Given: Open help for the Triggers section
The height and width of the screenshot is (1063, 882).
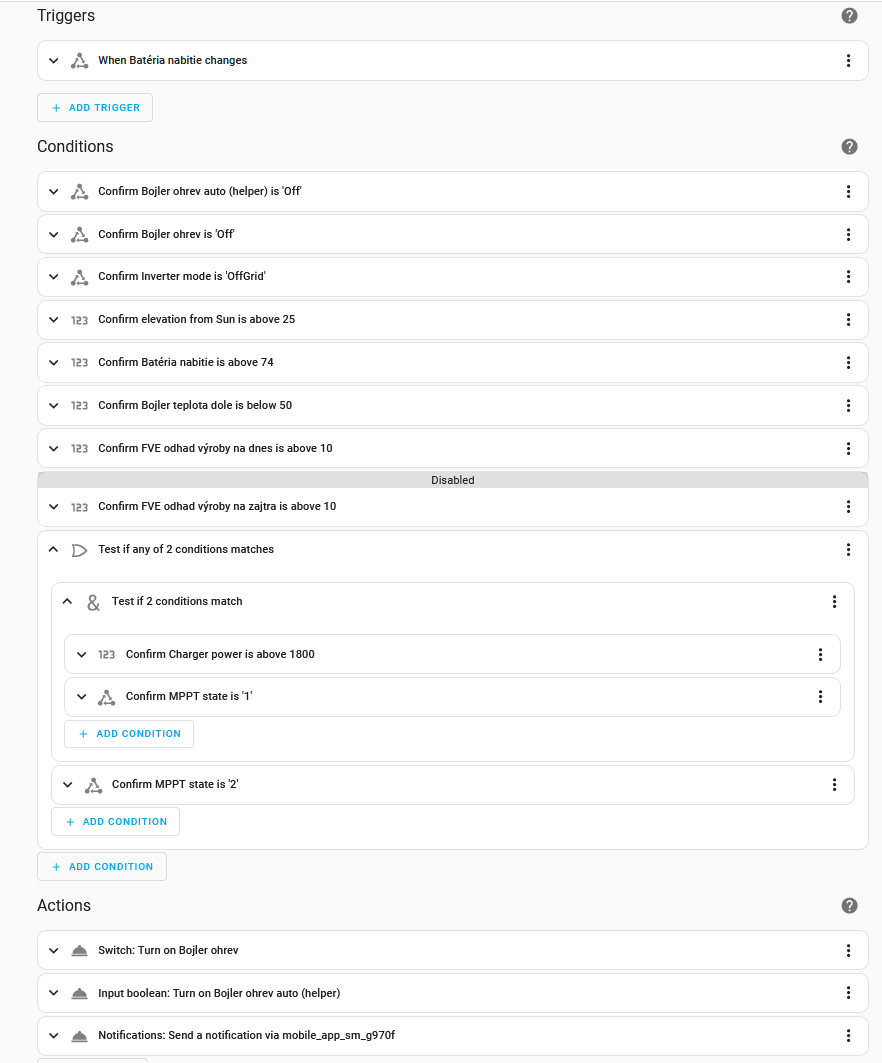Looking at the screenshot, I should pyautogui.click(x=849, y=16).
